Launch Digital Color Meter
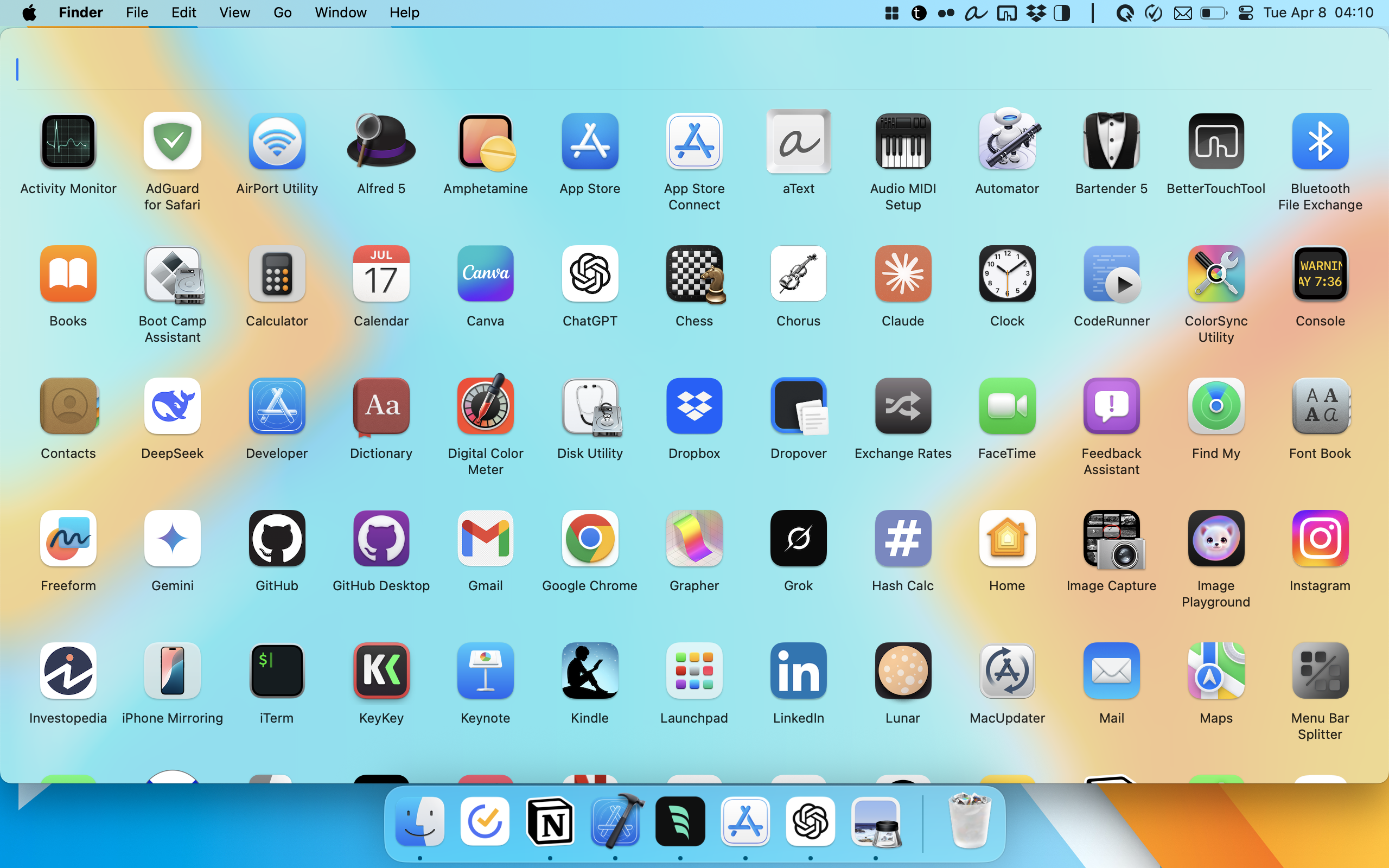Image resolution: width=1389 pixels, height=868 pixels. point(485,406)
